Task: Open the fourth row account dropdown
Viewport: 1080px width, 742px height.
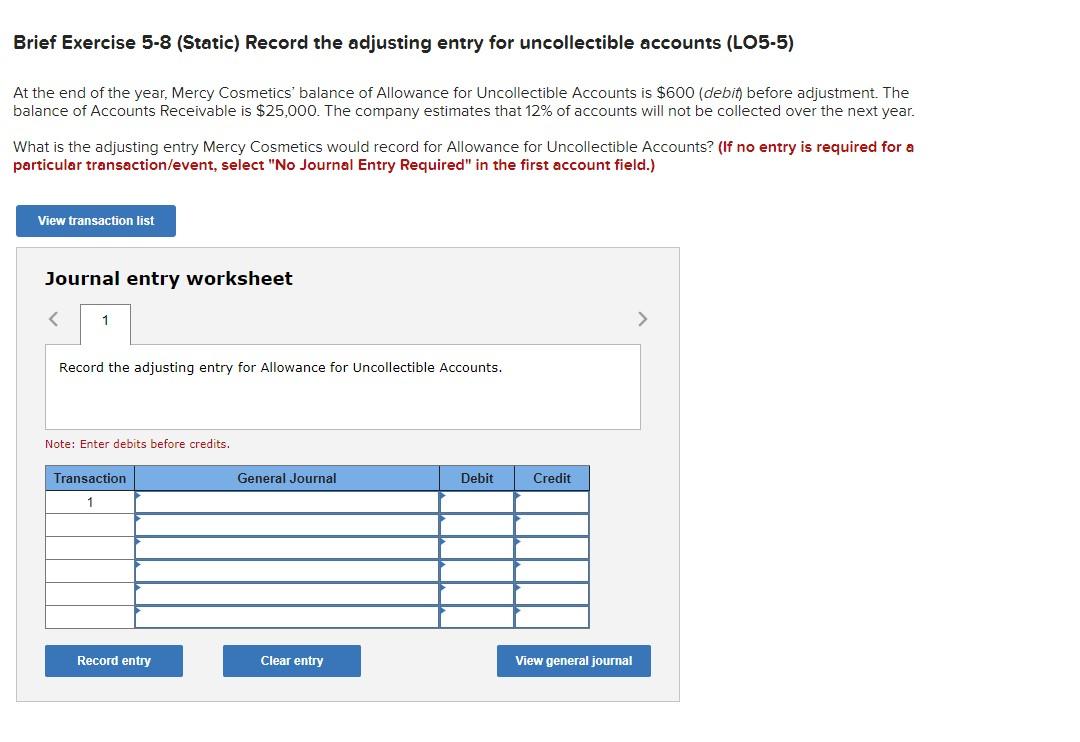Action: 287,570
